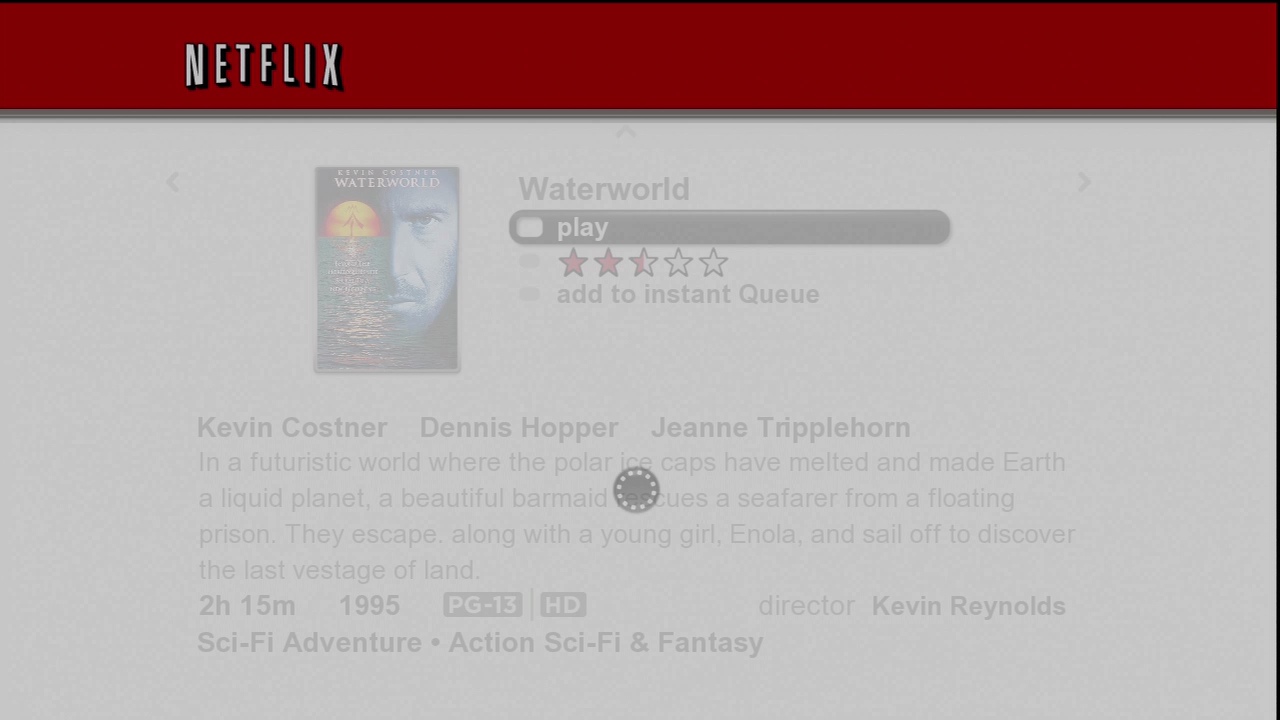Rate the movie five stars

click(x=713, y=263)
